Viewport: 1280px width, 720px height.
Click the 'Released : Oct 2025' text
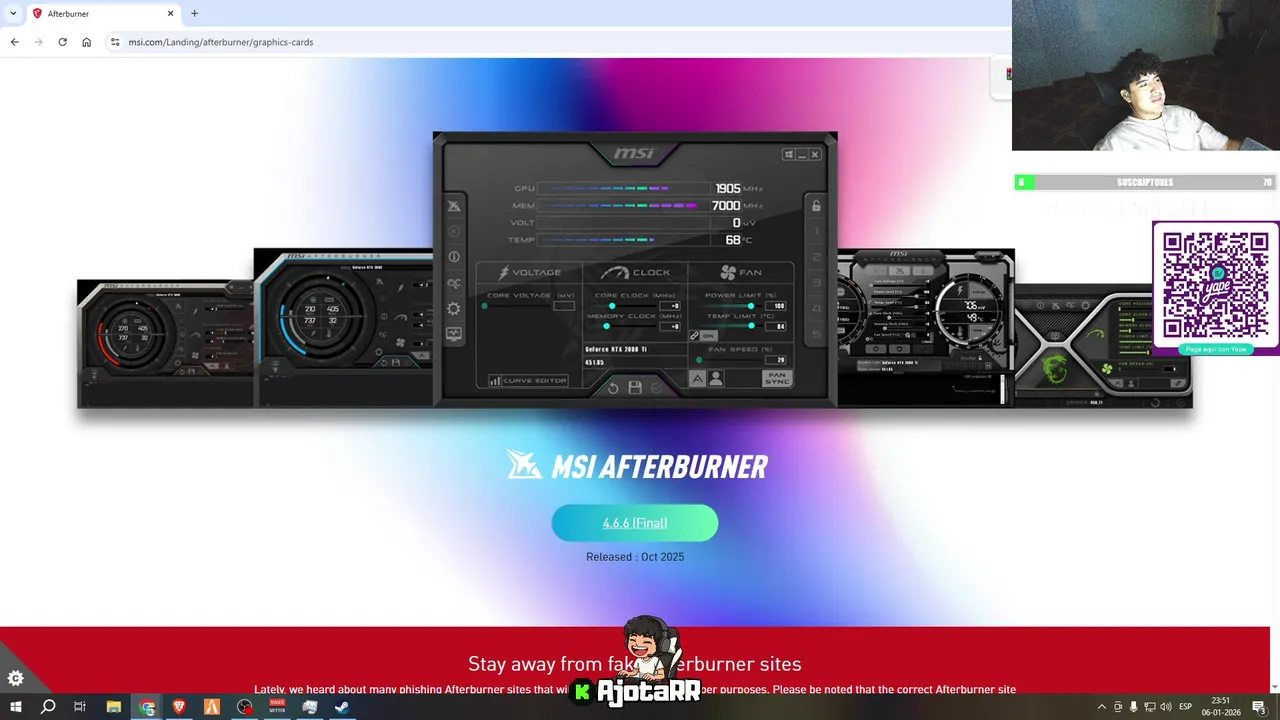(x=635, y=557)
